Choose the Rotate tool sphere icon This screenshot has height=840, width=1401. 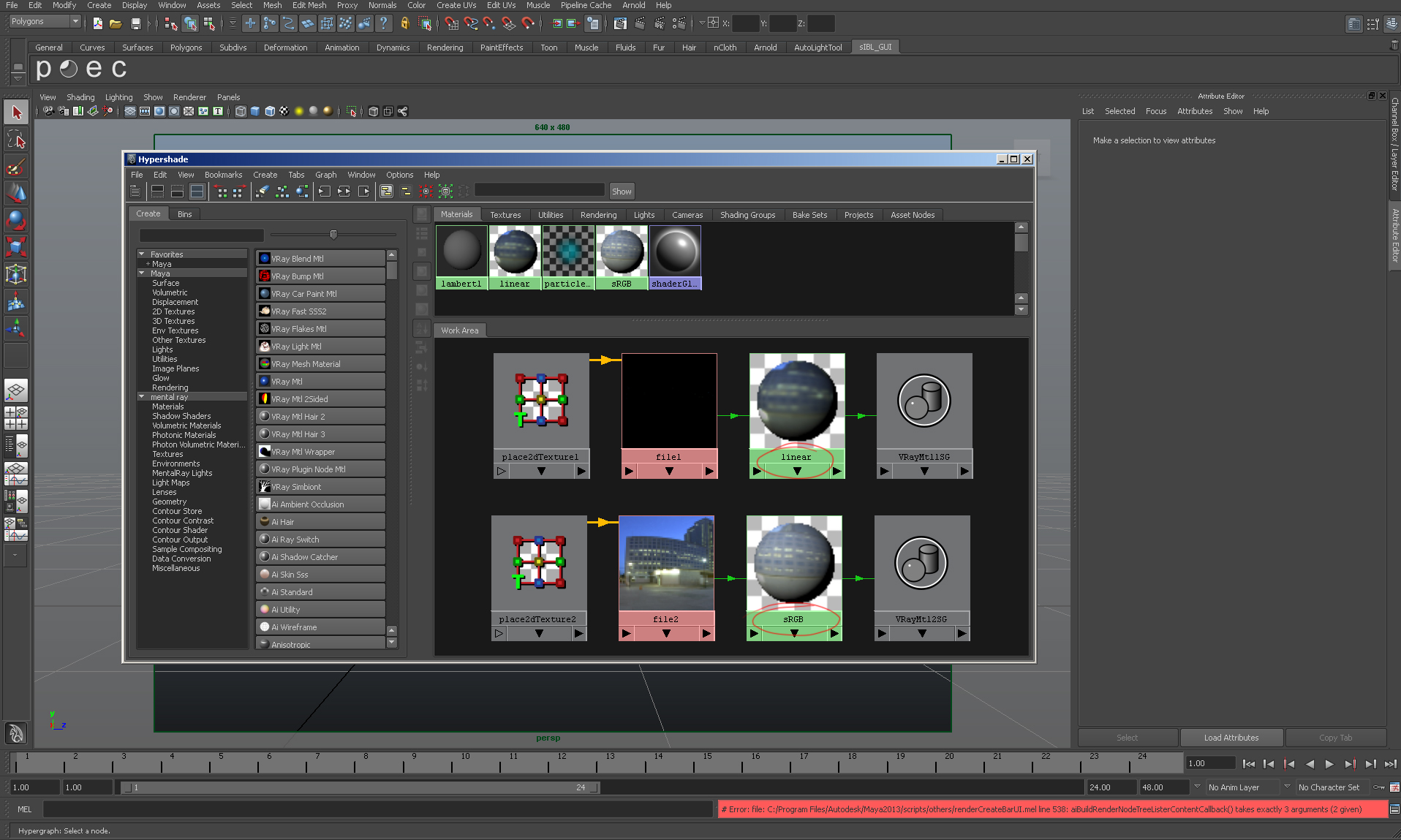click(x=16, y=219)
